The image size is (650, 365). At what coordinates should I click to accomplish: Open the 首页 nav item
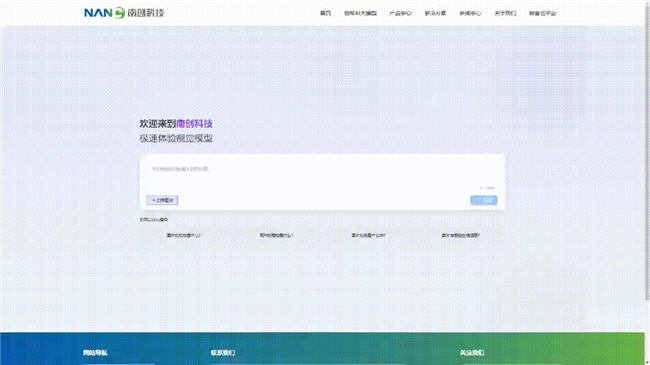[x=325, y=13]
